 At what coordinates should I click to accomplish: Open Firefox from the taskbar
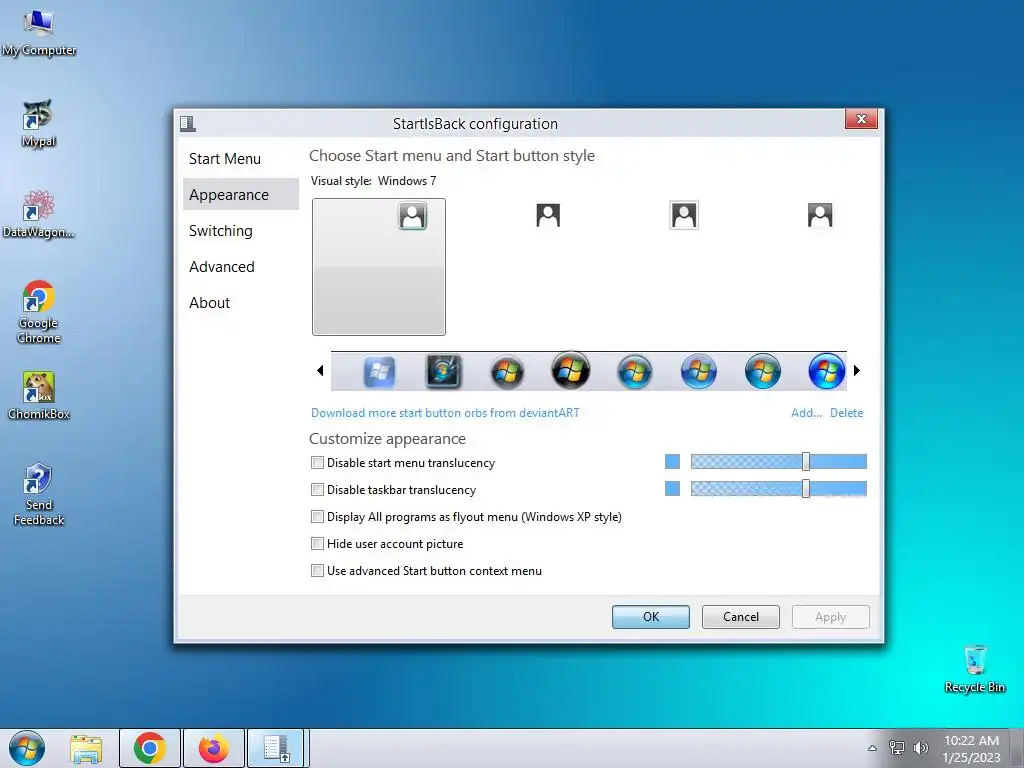(214, 748)
